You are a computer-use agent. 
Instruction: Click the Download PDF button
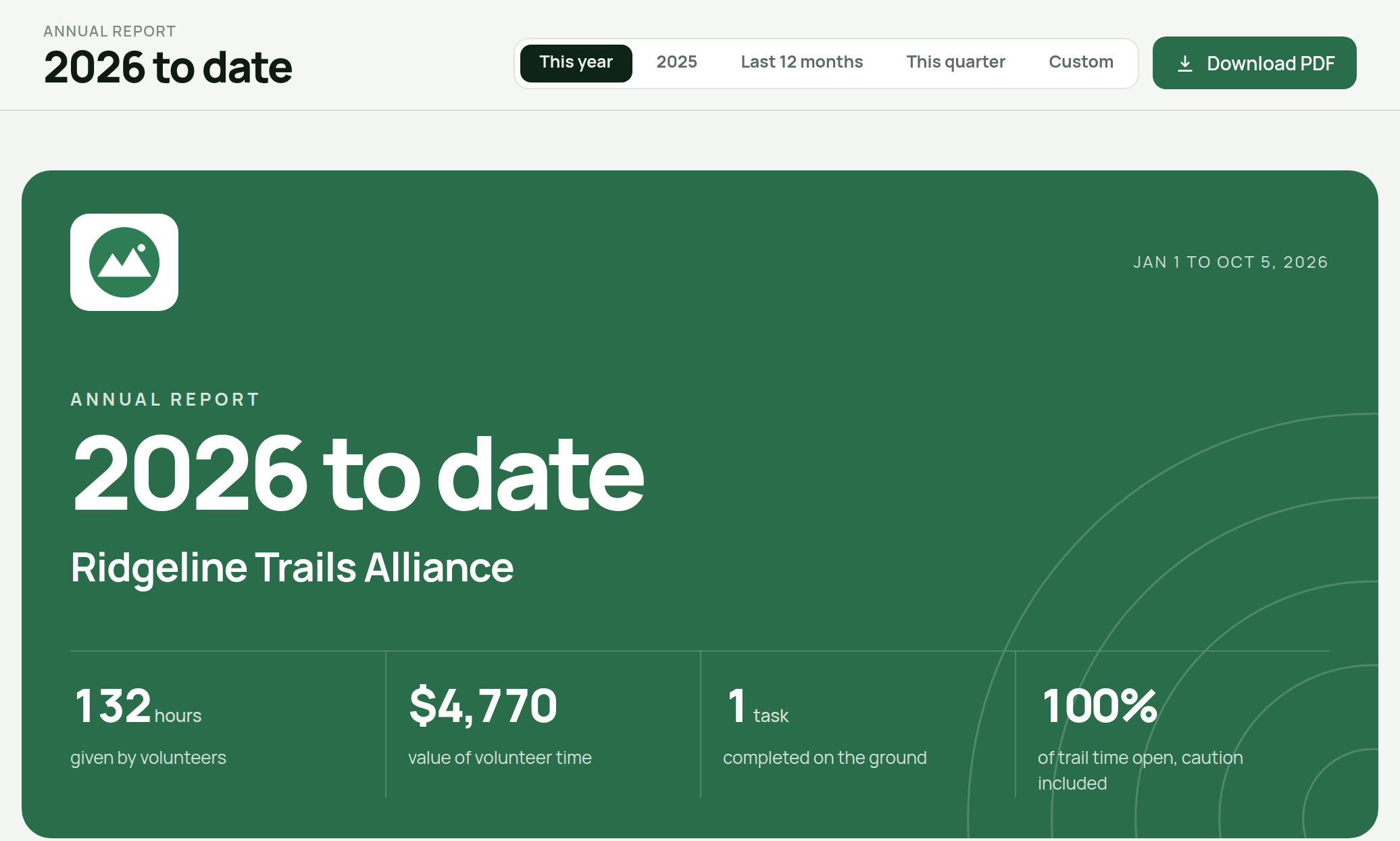coord(1254,63)
